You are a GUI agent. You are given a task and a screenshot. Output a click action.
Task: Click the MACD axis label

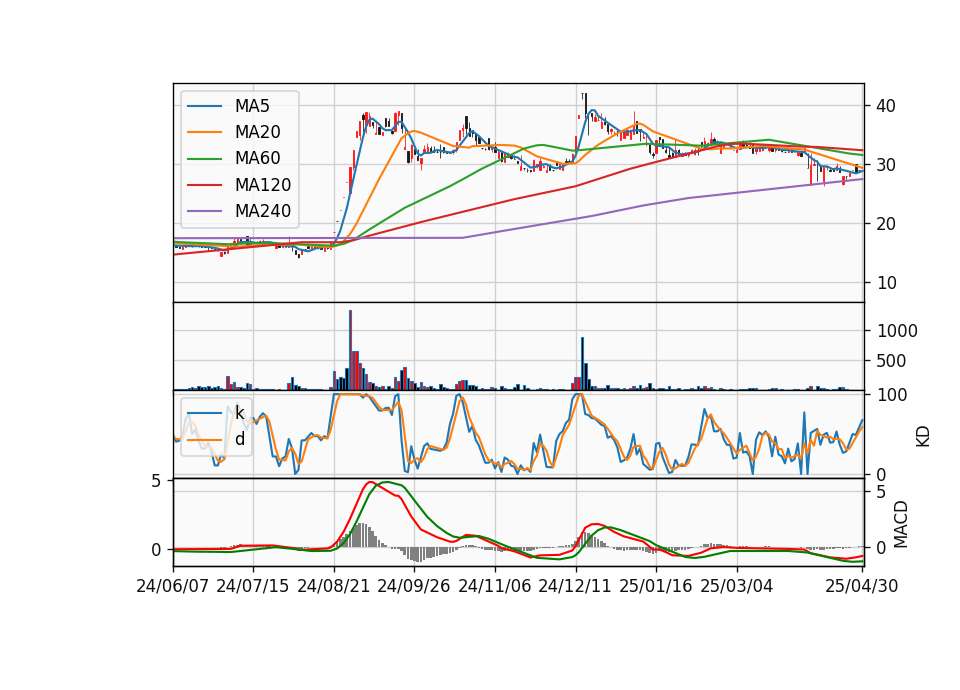(x=901, y=525)
